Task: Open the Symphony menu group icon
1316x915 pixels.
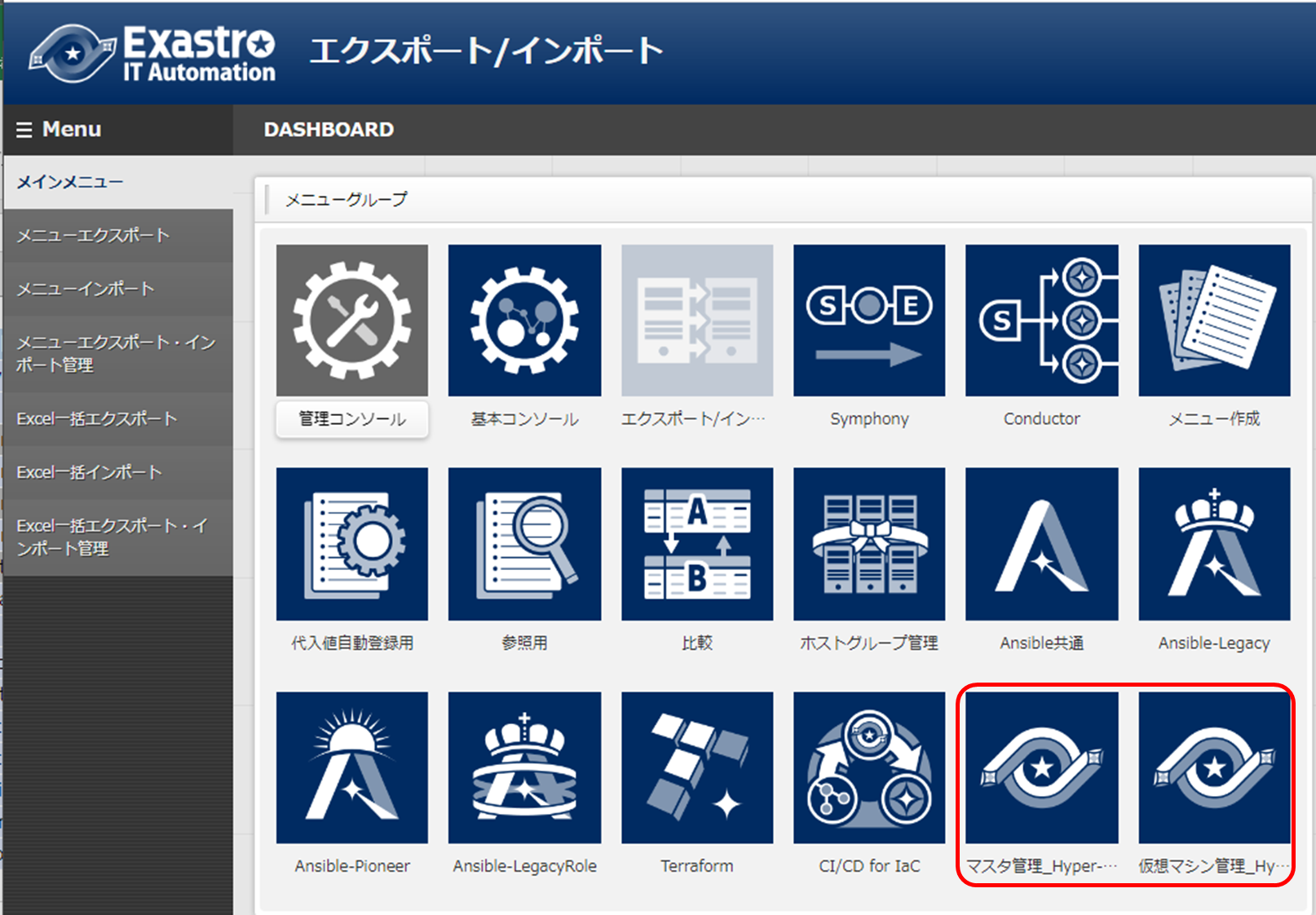Action: tap(869, 320)
